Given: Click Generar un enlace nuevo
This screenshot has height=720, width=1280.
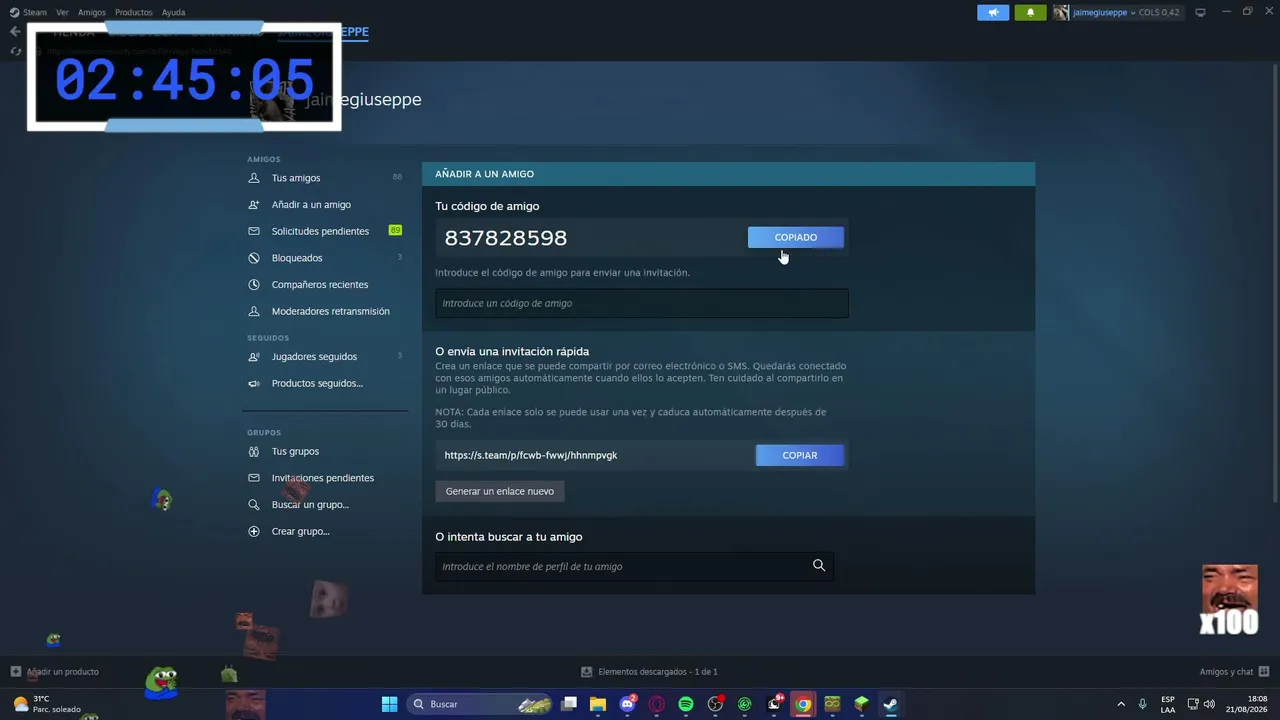Looking at the screenshot, I should (x=500, y=491).
